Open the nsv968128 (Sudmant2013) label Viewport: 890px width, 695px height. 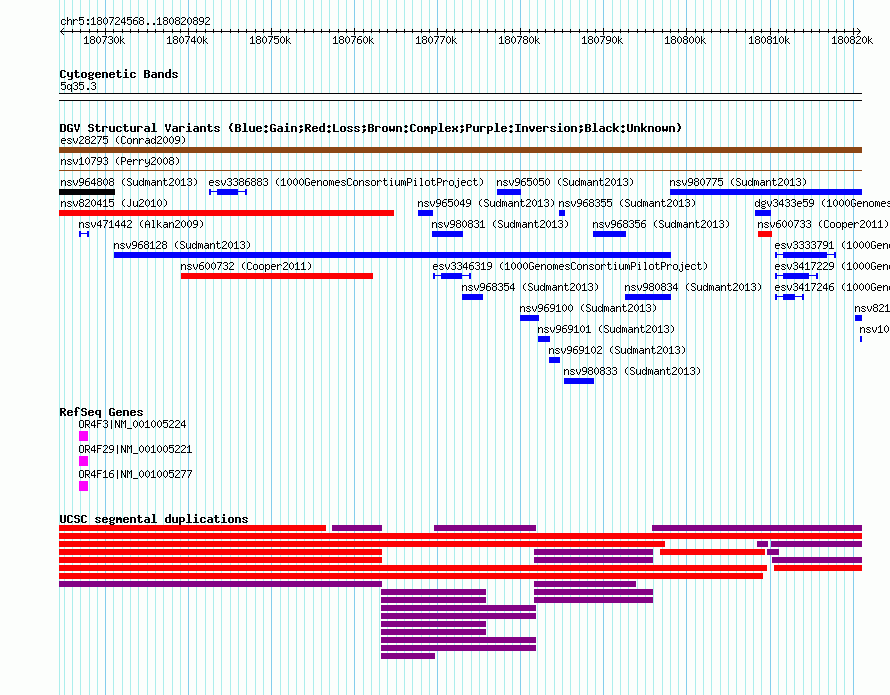click(x=182, y=245)
